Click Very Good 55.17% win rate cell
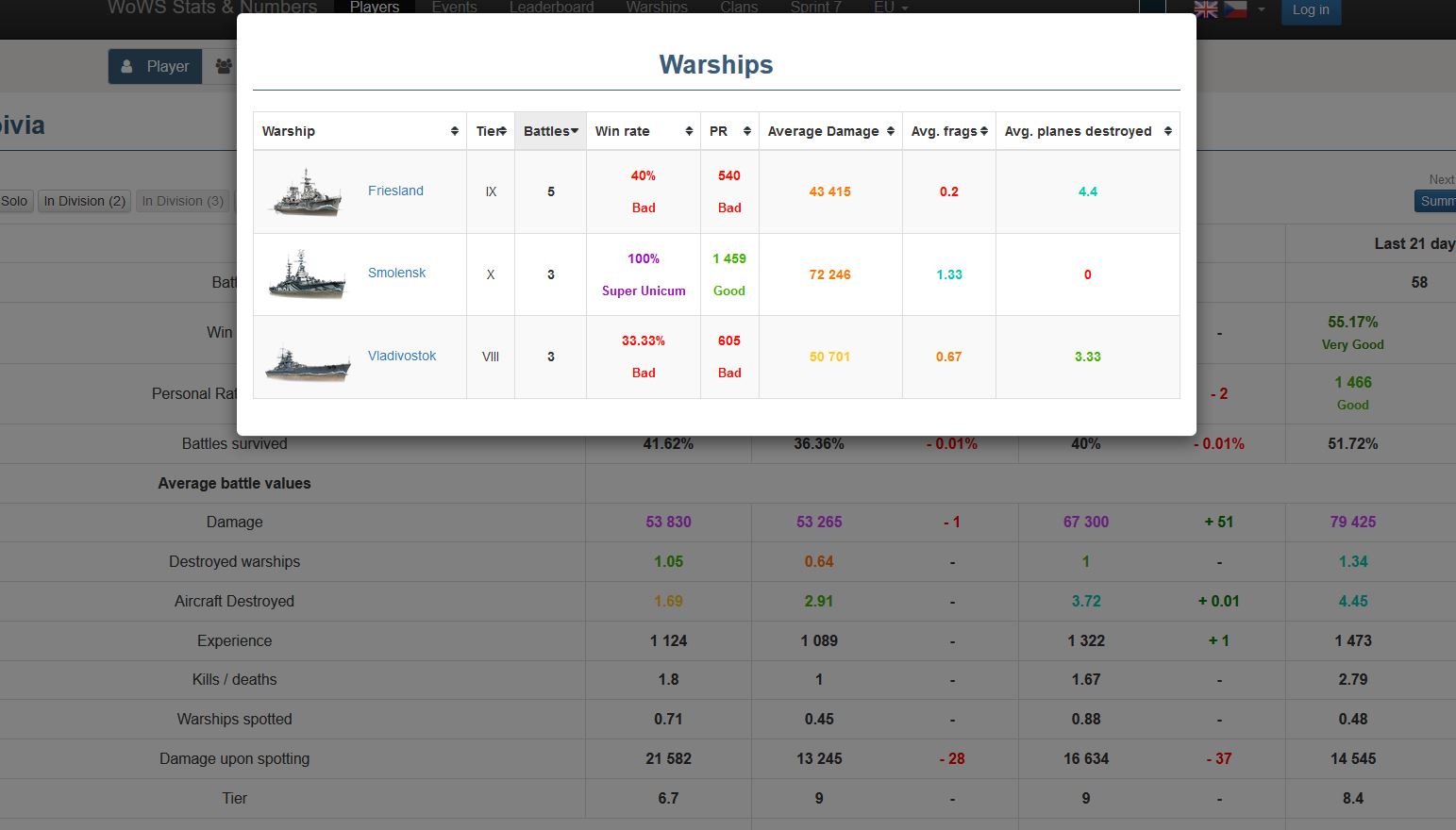The height and width of the screenshot is (830, 1456). [1353, 333]
